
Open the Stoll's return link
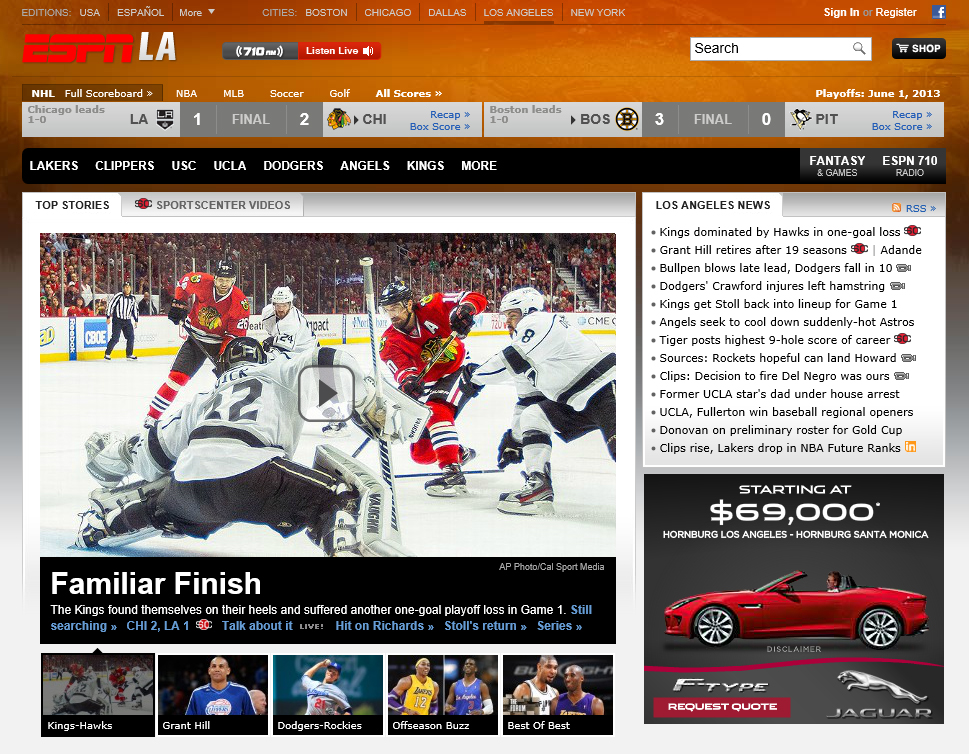pos(485,625)
